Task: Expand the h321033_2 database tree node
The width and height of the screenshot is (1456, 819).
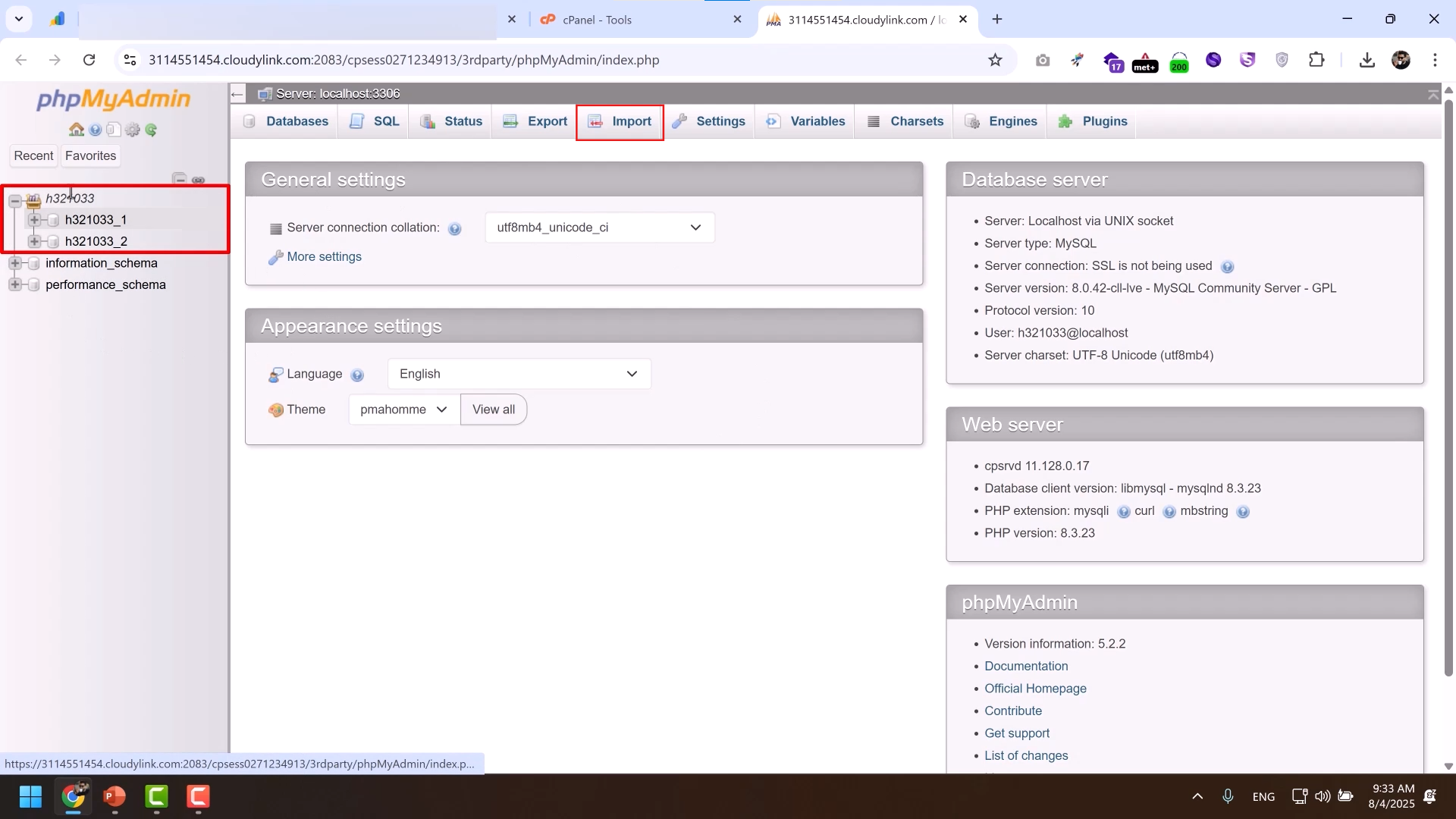Action: click(x=34, y=242)
